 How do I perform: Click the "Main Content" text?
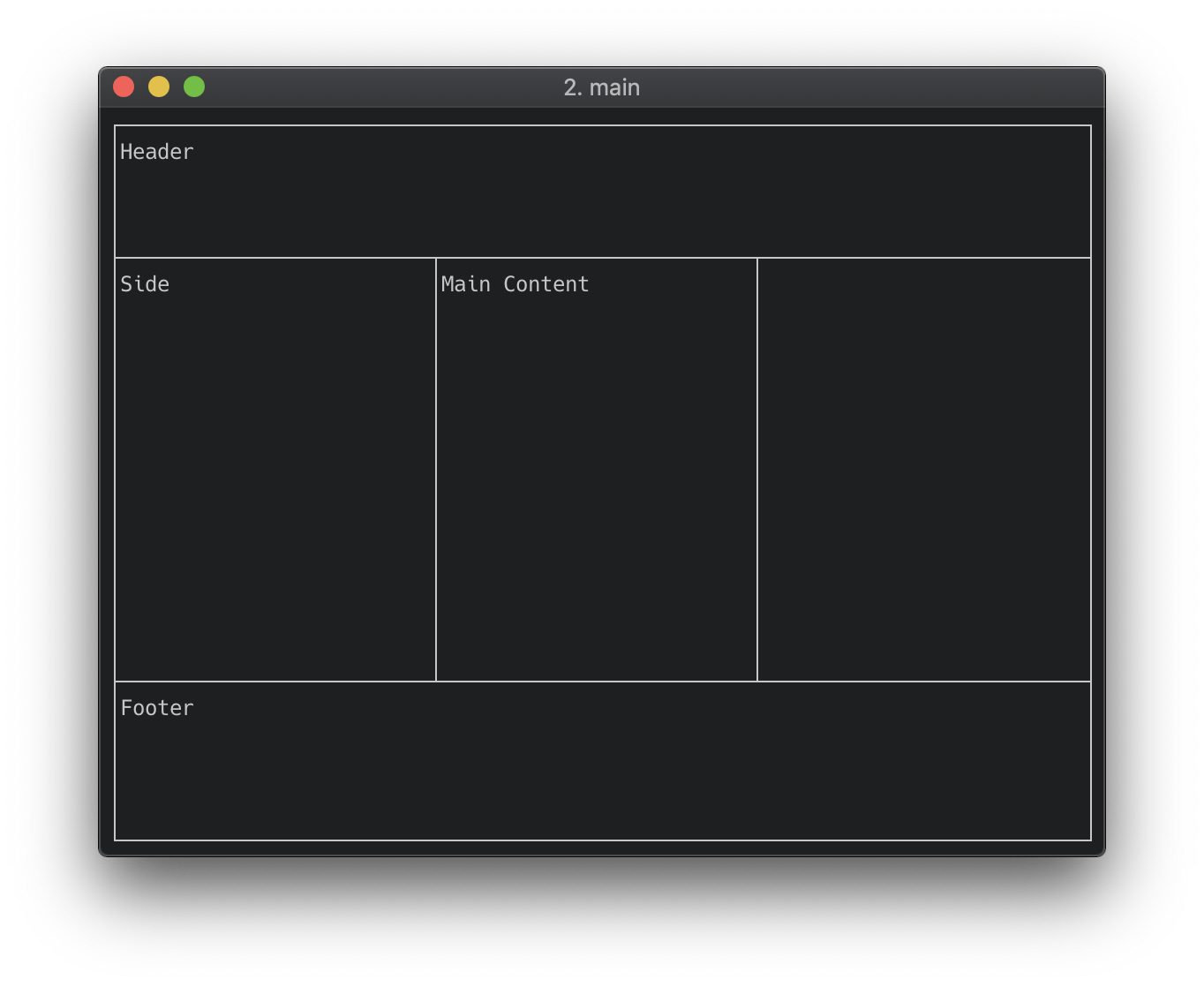click(x=515, y=284)
